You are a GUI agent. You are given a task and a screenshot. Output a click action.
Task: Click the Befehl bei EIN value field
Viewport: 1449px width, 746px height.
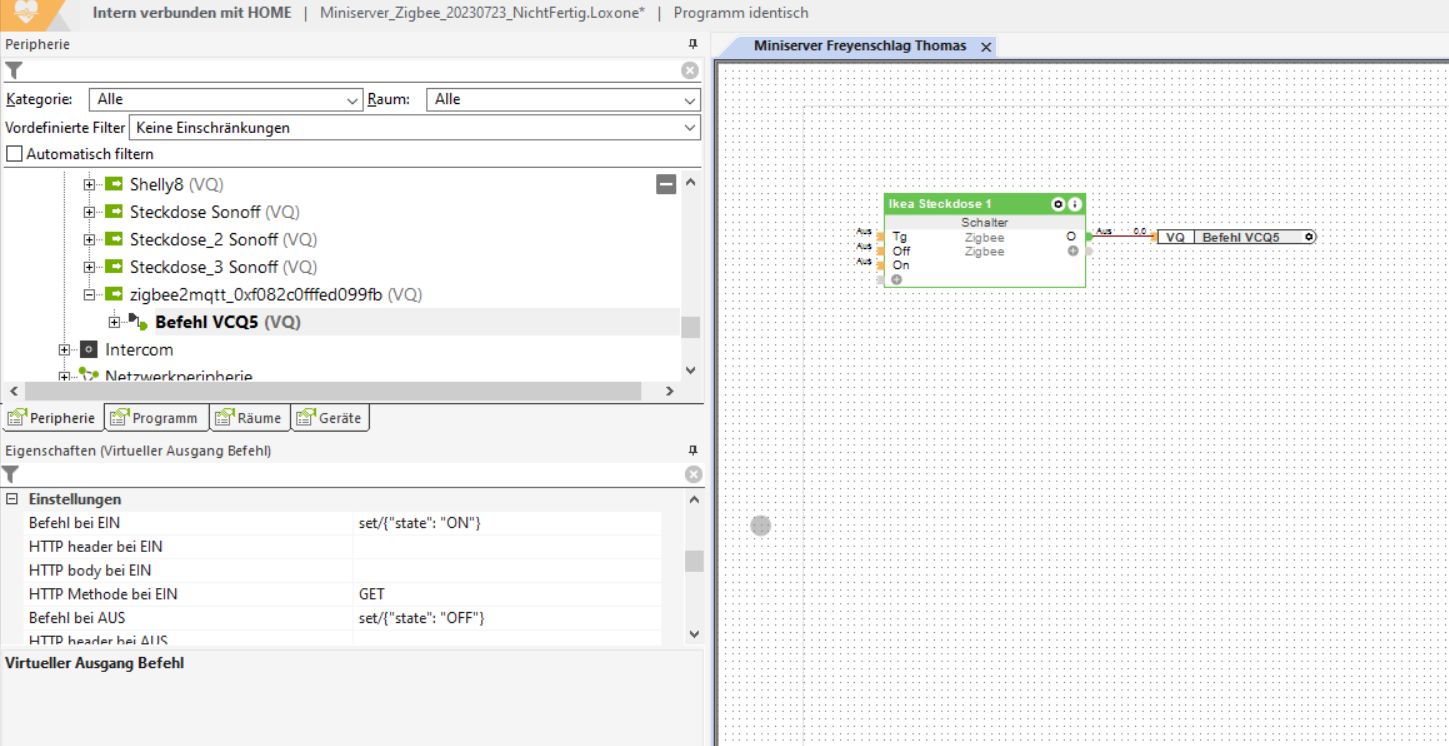[506, 523]
